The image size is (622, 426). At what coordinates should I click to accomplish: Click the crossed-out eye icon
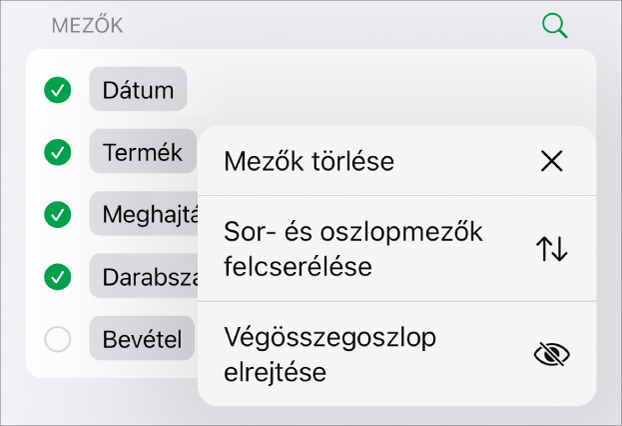click(x=551, y=354)
